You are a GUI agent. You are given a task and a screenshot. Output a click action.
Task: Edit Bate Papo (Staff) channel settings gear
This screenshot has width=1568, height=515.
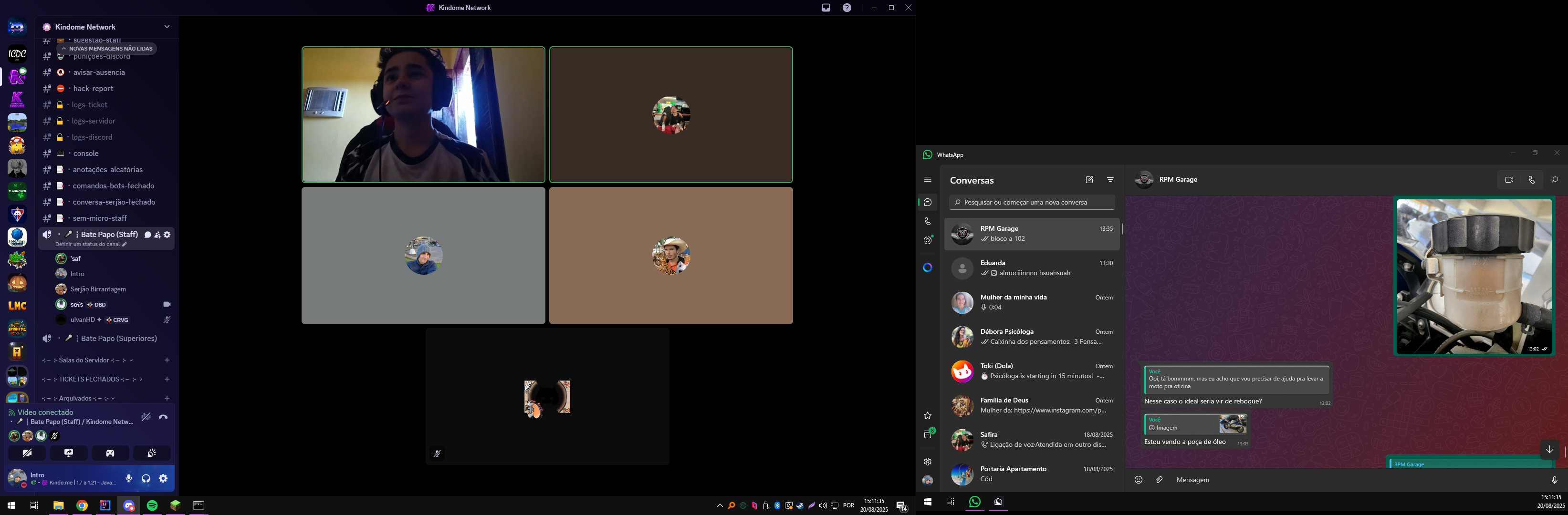[167, 235]
